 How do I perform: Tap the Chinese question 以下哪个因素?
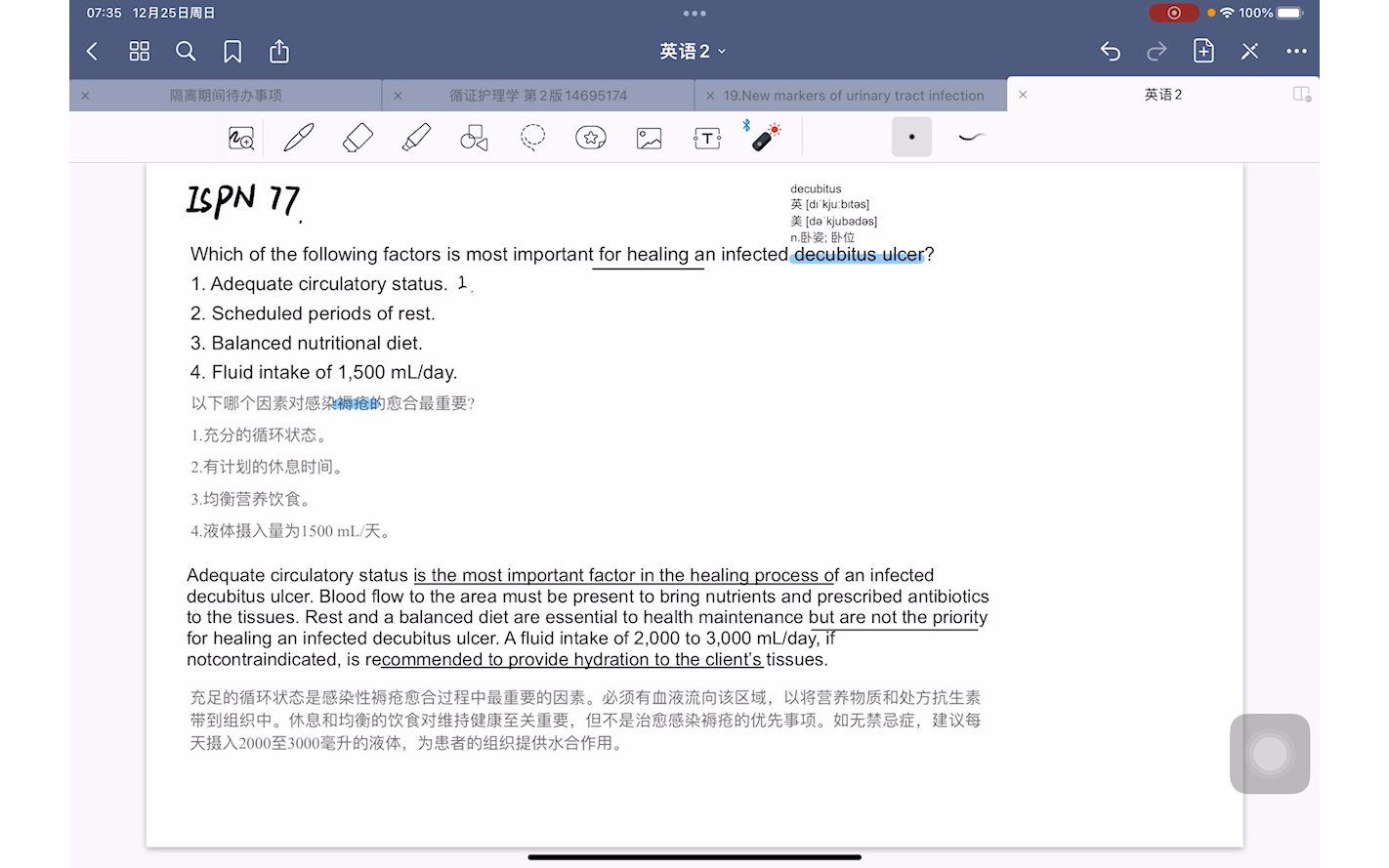[332, 403]
